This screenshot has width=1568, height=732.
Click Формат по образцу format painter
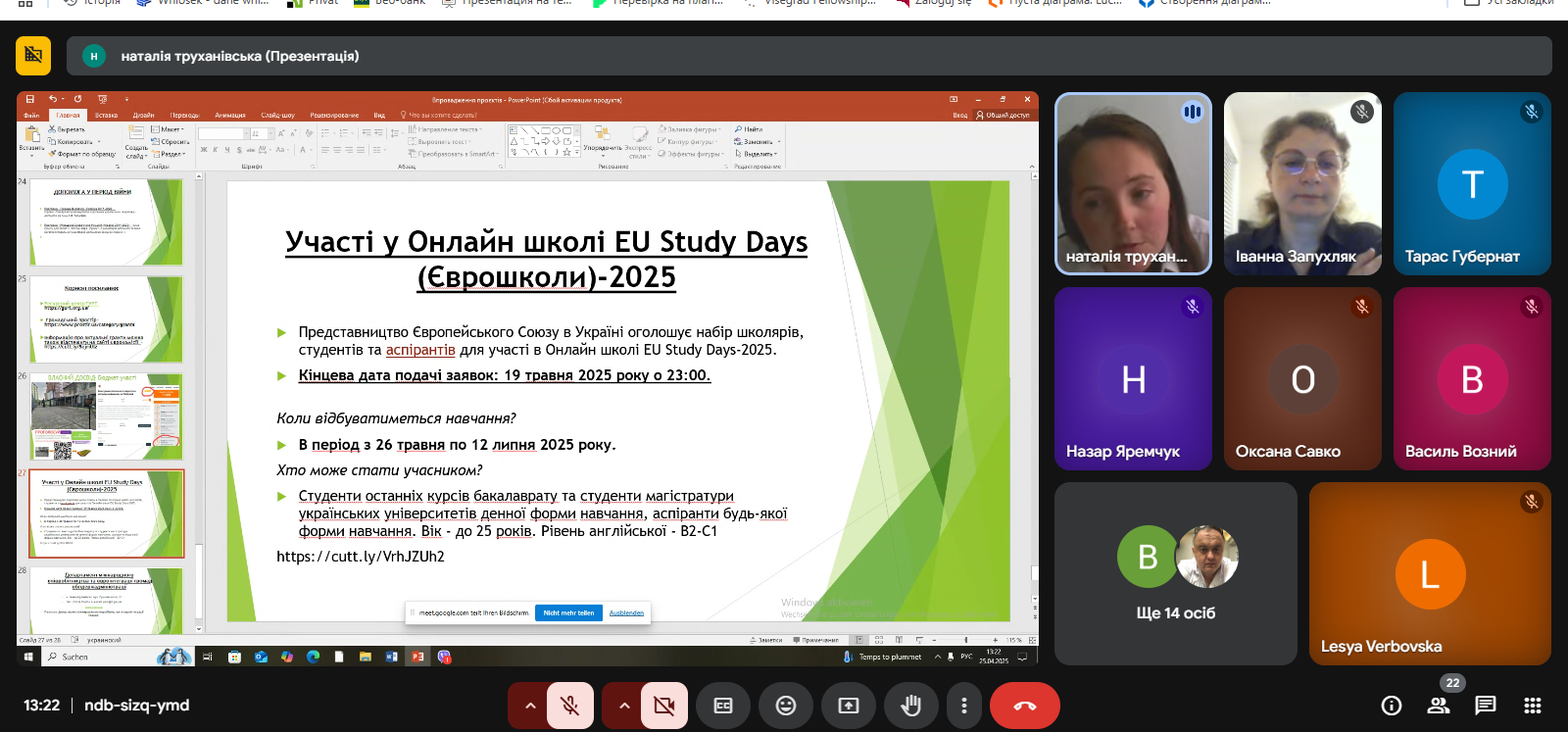(82, 154)
